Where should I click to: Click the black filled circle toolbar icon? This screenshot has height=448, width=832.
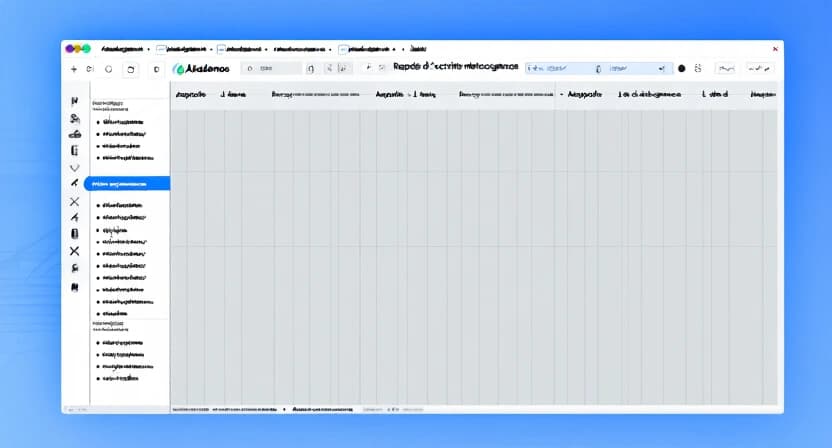682,68
